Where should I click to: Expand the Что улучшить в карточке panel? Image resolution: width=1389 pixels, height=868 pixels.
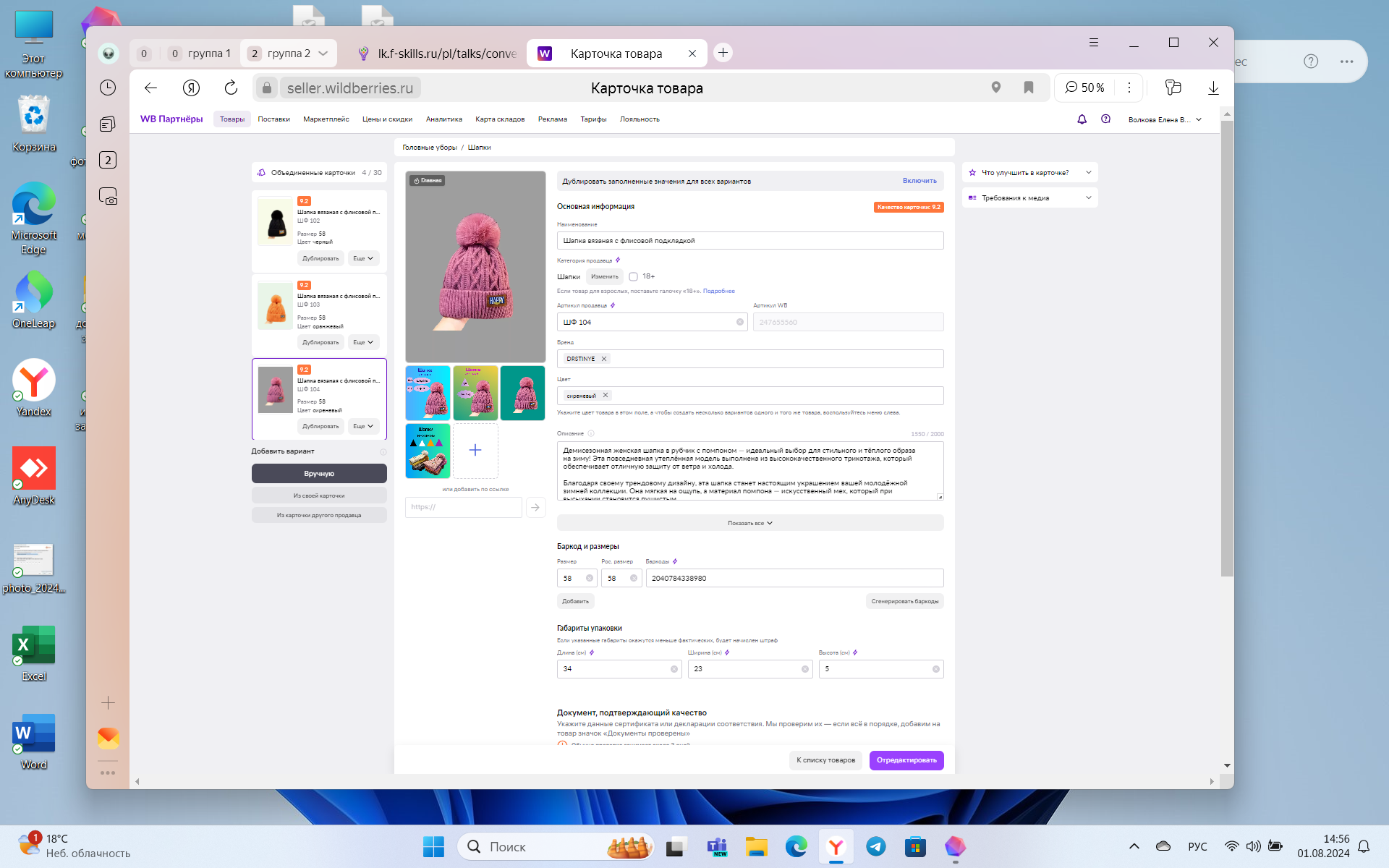point(1029,173)
